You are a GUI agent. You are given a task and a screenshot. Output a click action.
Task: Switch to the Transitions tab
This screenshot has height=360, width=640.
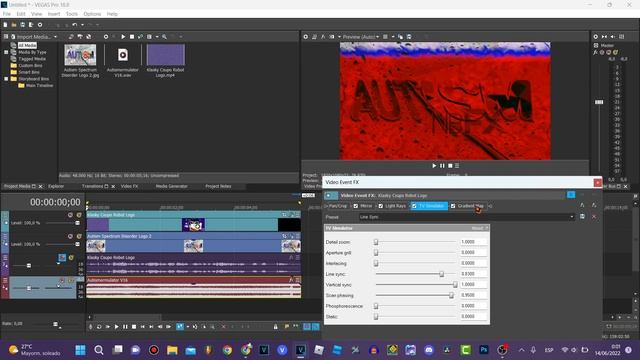(x=92, y=187)
